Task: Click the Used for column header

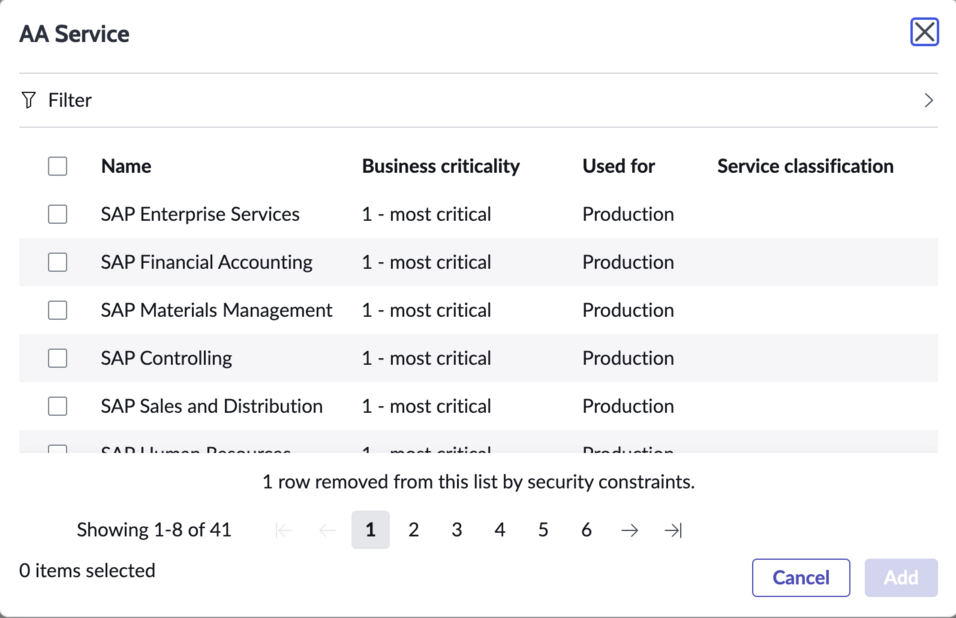Action: tap(618, 166)
